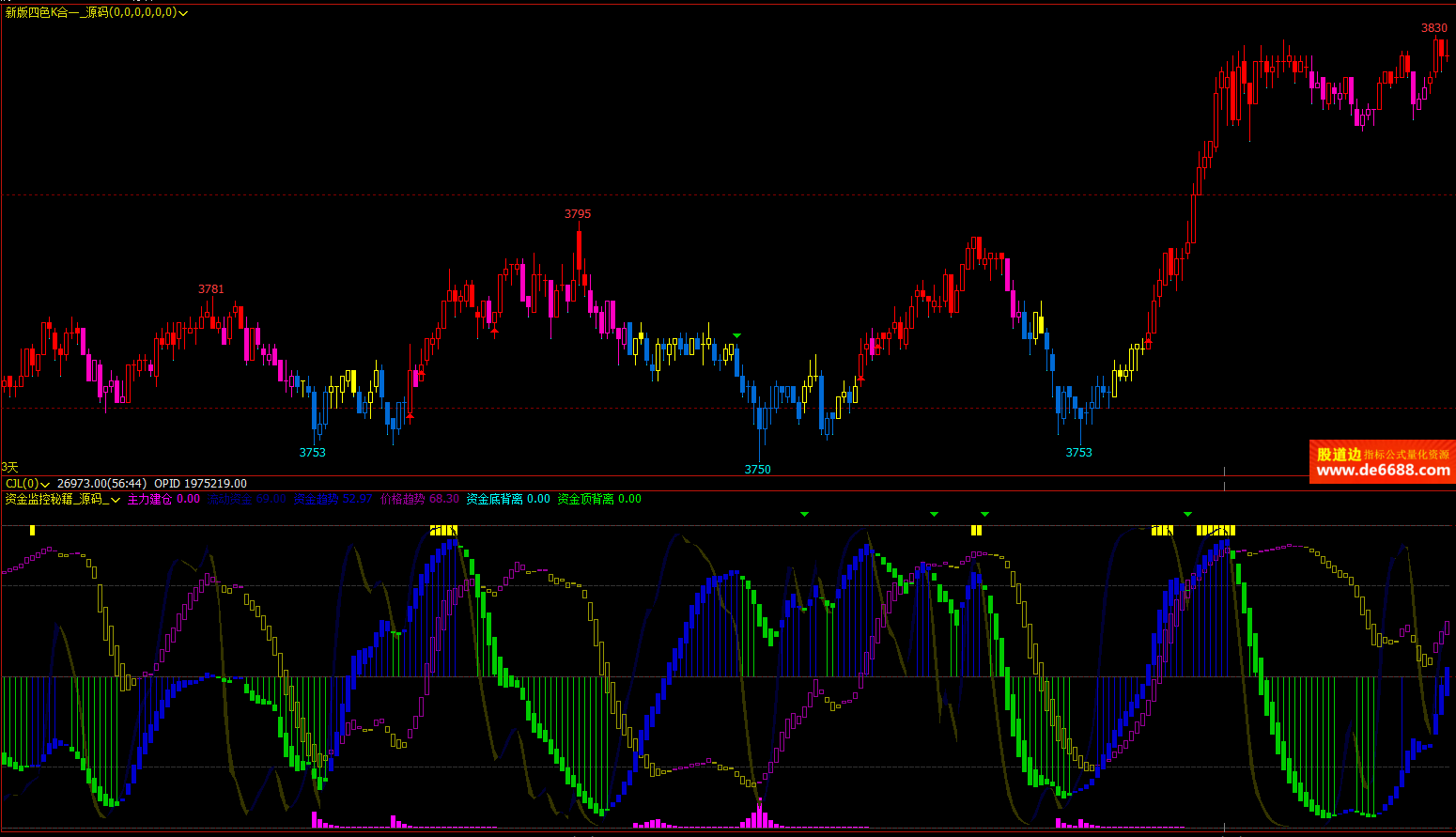Viewport: 1456px width, 837px height.
Task: Select the 资金顶背离 0.00 readout
Action: [599, 499]
